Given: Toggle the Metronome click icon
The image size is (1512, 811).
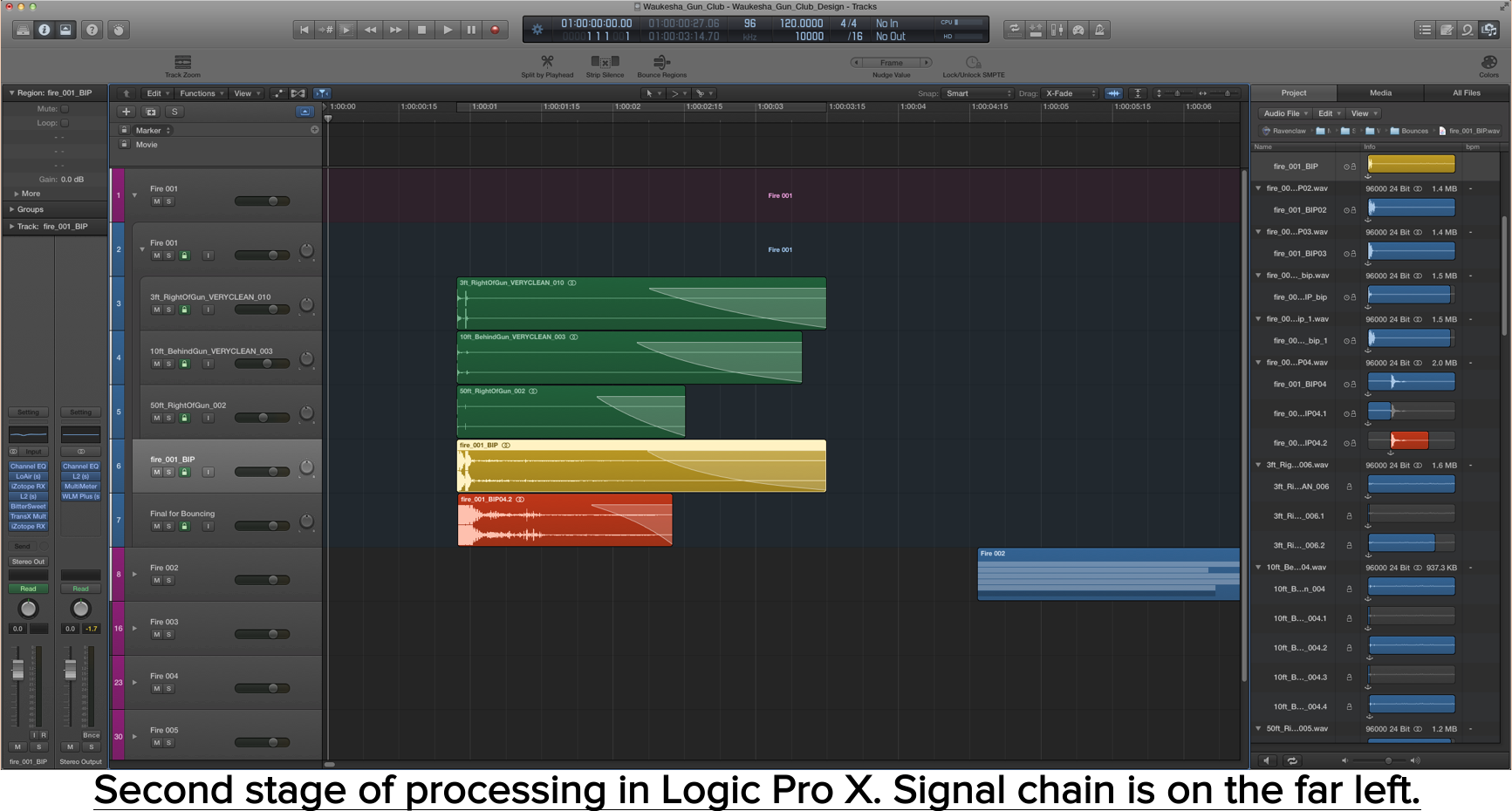Looking at the screenshot, I should click(1099, 30).
